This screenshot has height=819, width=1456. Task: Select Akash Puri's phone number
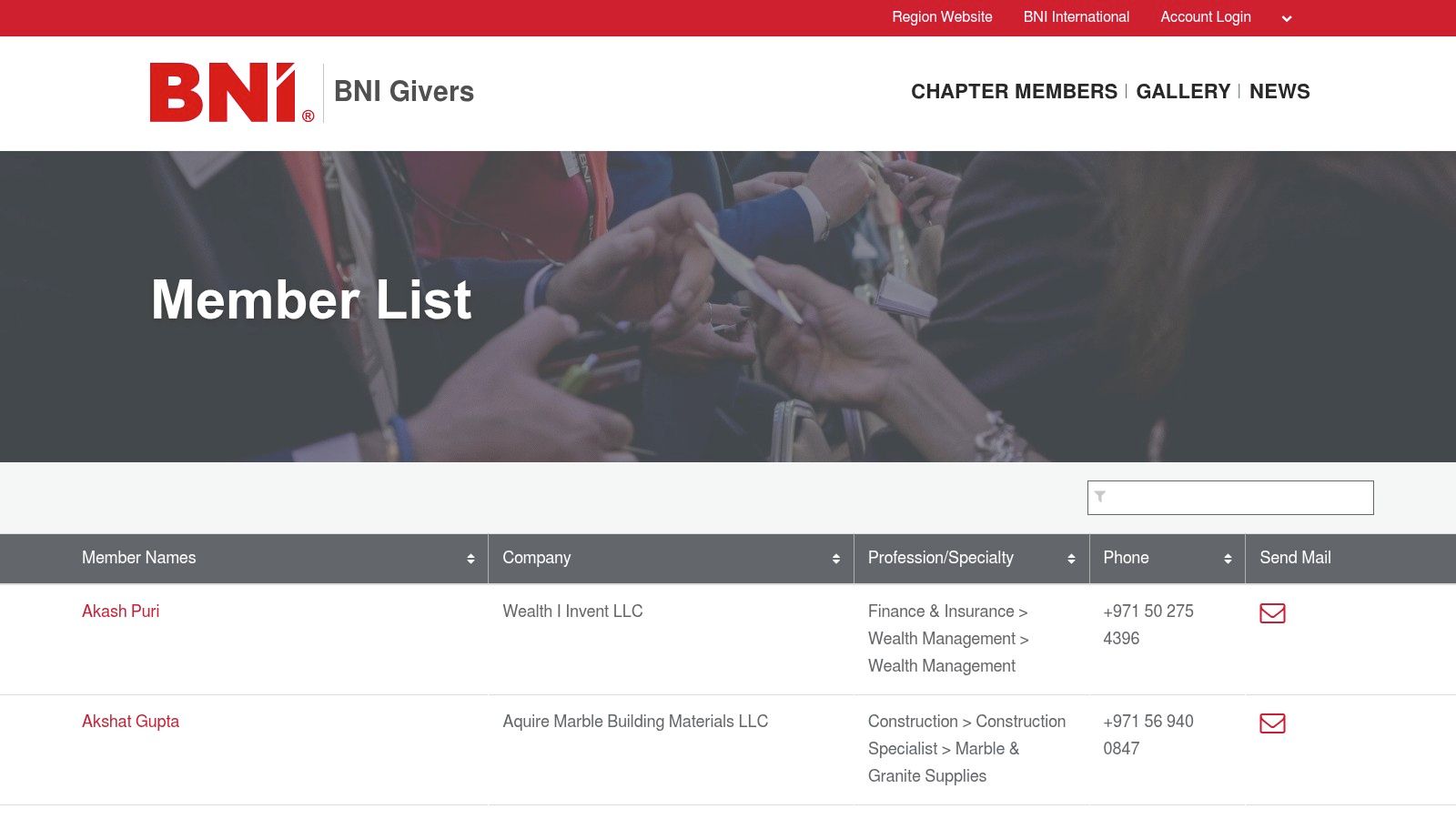(x=1148, y=624)
